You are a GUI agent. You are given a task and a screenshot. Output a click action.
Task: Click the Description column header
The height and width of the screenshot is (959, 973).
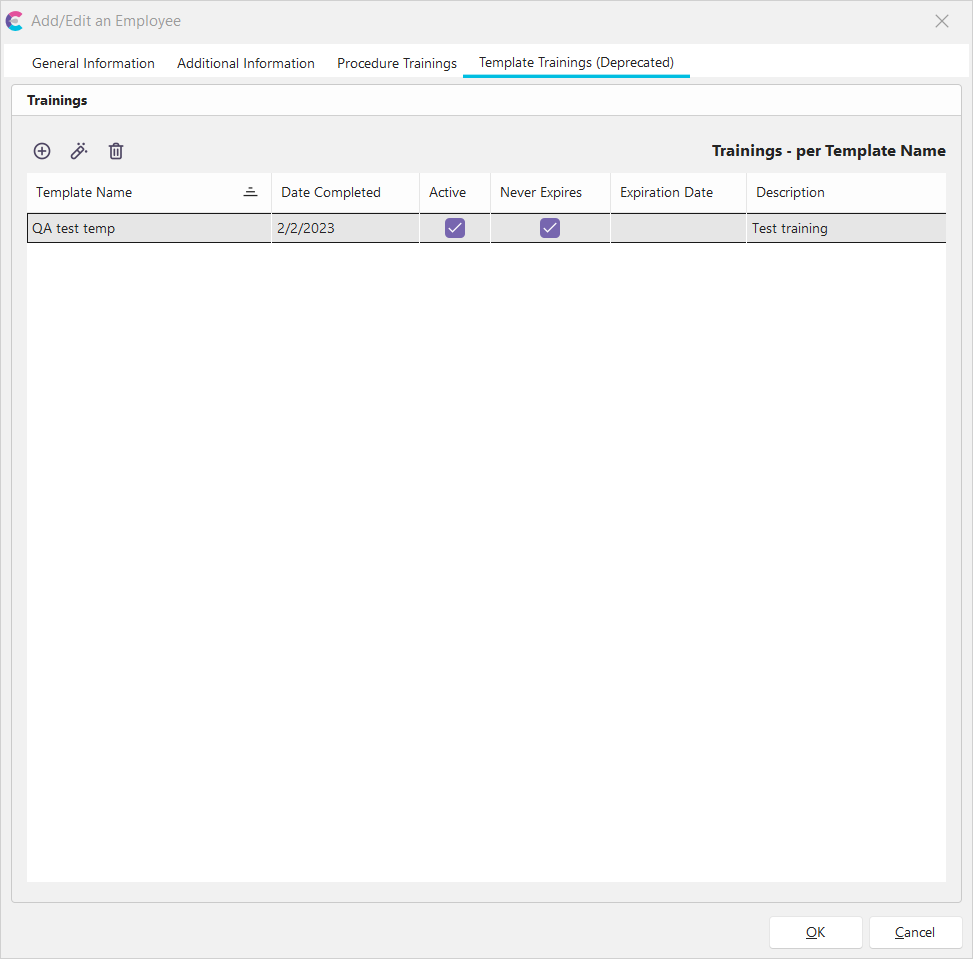pos(790,192)
